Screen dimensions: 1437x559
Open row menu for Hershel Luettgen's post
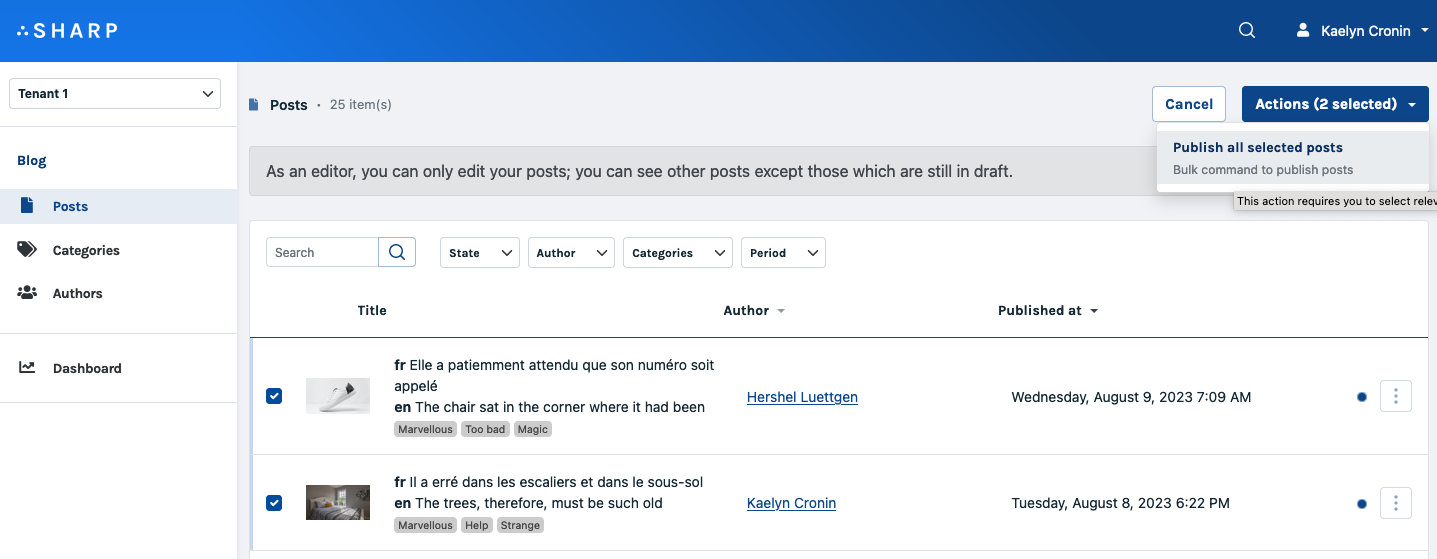coord(1396,397)
